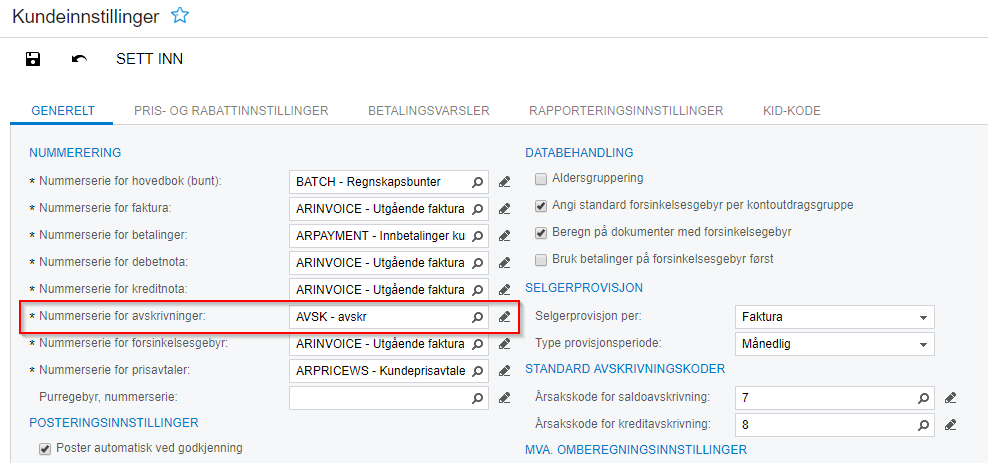This screenshot has height=463, width=988.
Task: Edit nummerserie for faktura pencil
Action: point(504,209)
